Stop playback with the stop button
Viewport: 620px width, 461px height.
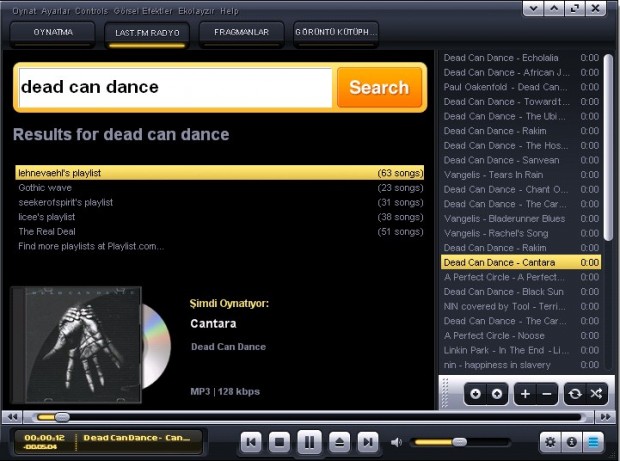(280, 442)
